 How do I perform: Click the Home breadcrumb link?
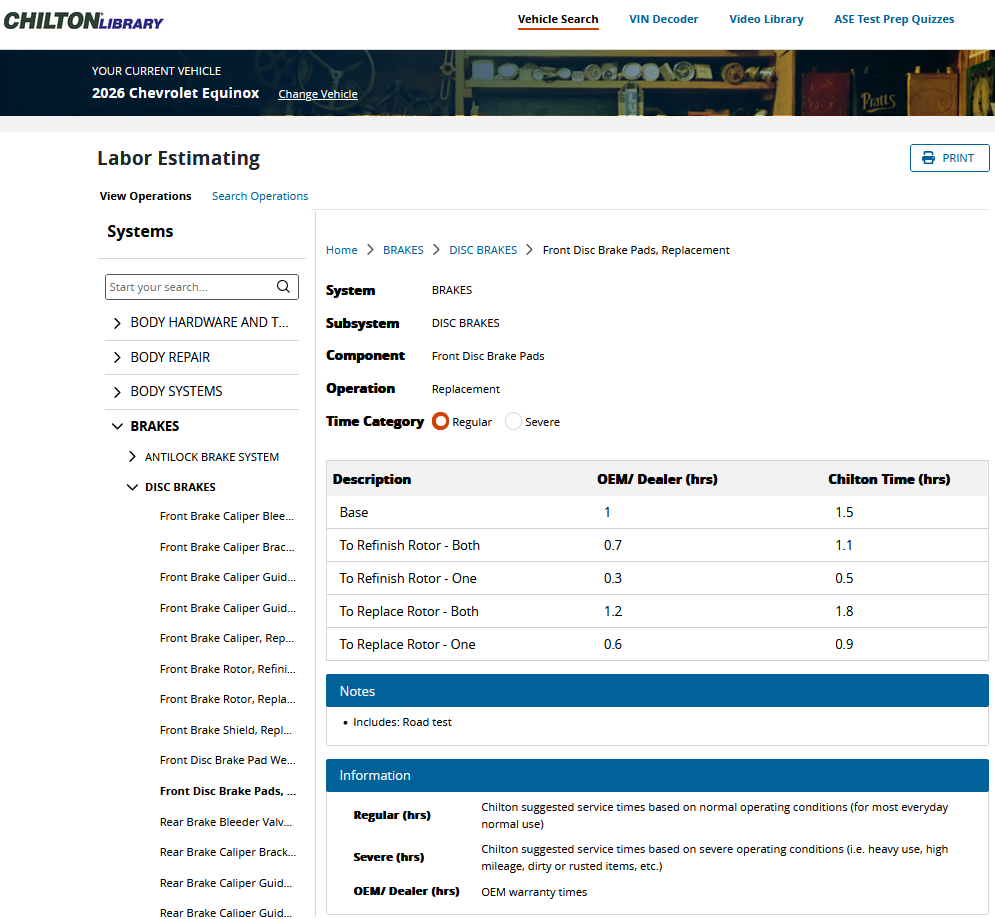(x=341, y=250)
